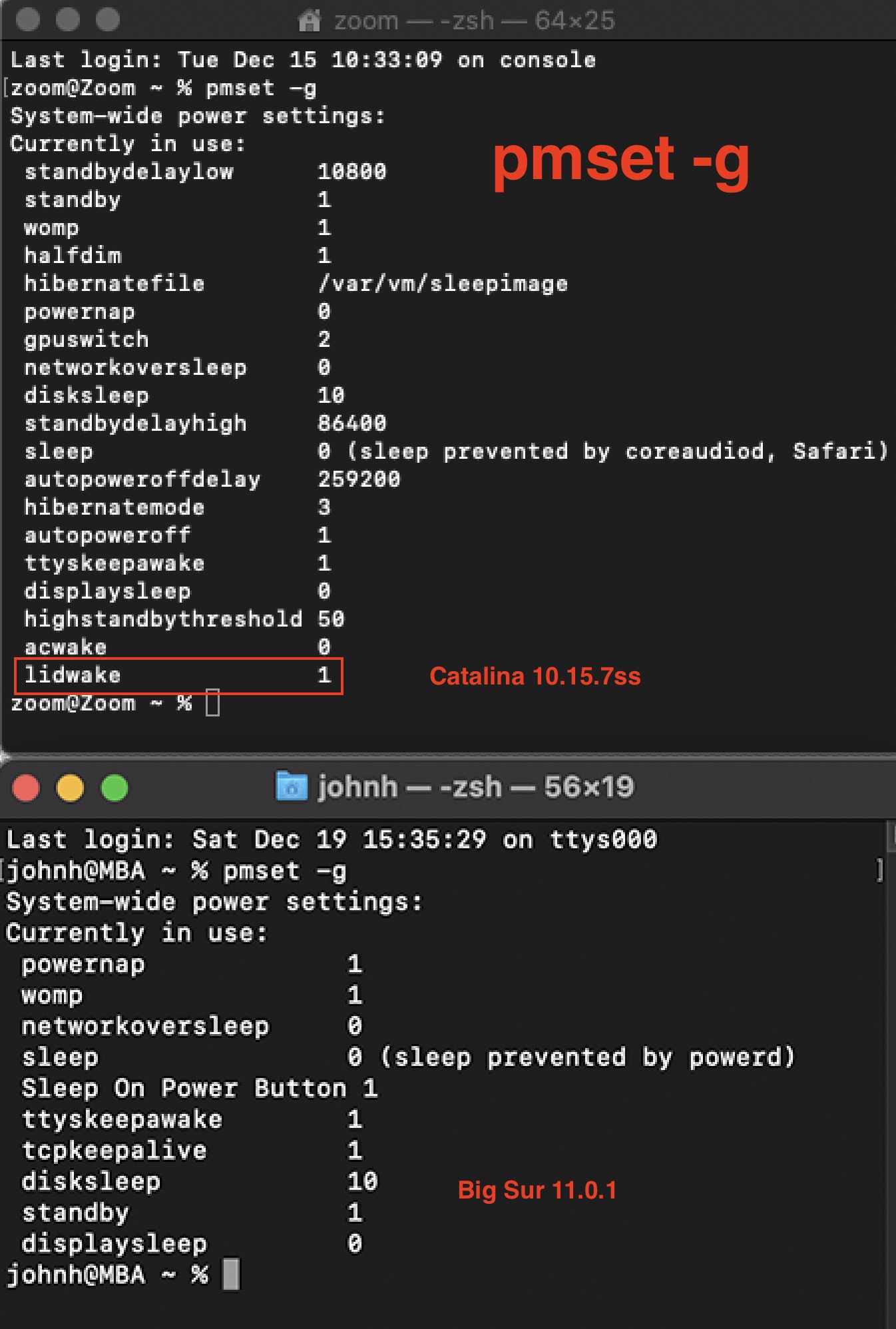896x1329 pixels.
Task: Click the red "Big Sur 11.0.1" label
Action: coord(537,1190)
